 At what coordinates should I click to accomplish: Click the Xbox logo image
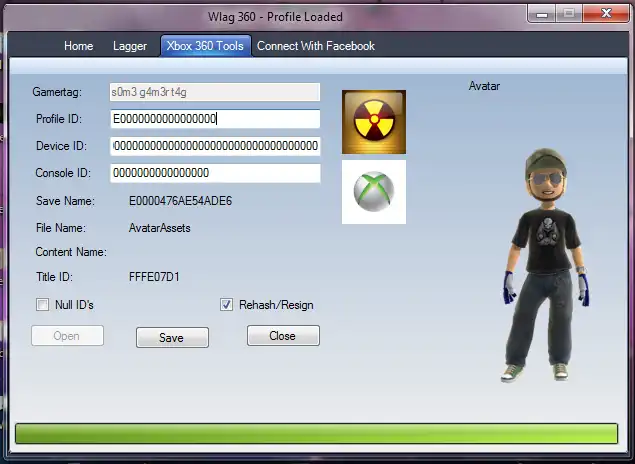(x=374, y=192)
